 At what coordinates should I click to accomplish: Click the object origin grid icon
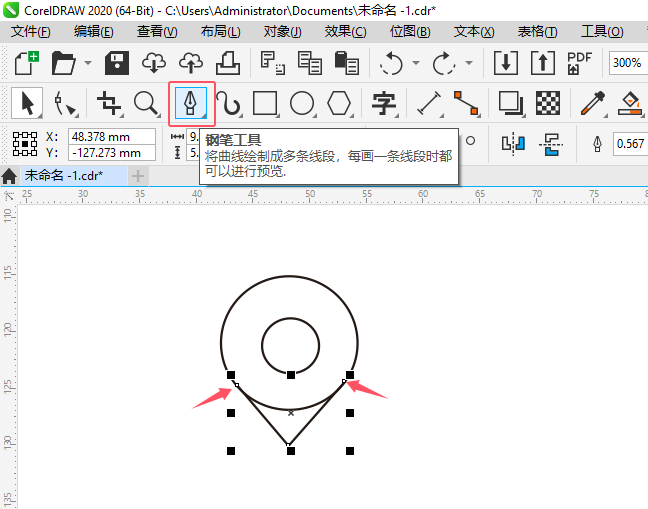click(x=25, y=144)
